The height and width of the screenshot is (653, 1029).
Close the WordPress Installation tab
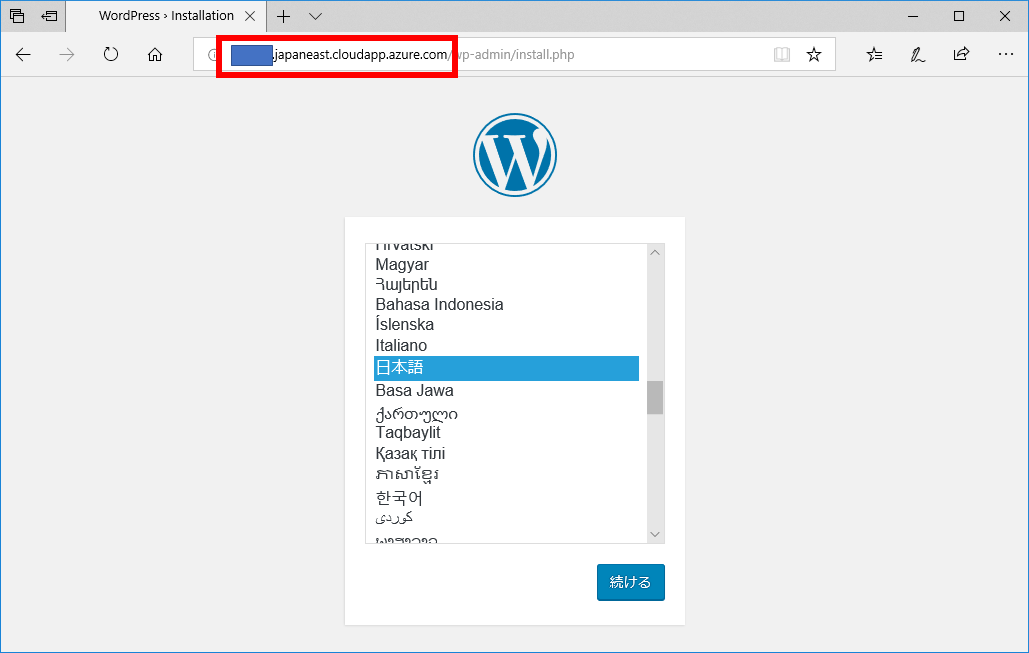click(250, 16)
